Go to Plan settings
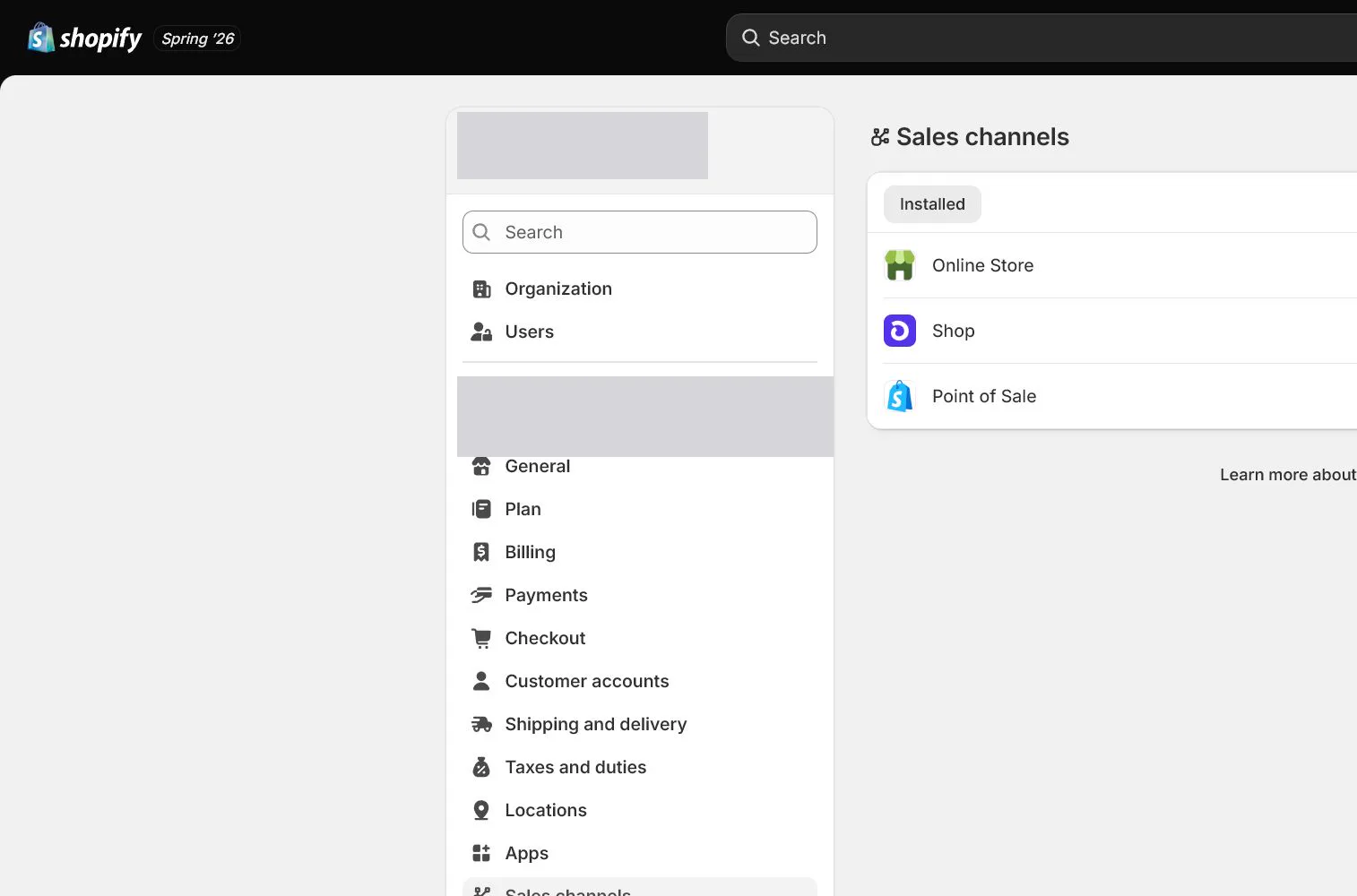Image resolution: width=1357 pixels, height=896 pixels. coord(640,509)
